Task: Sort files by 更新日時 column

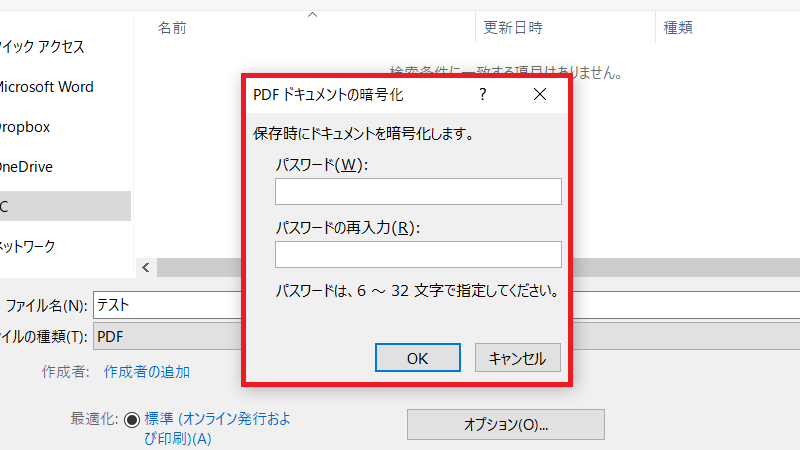Action: (x=512, y=28)
